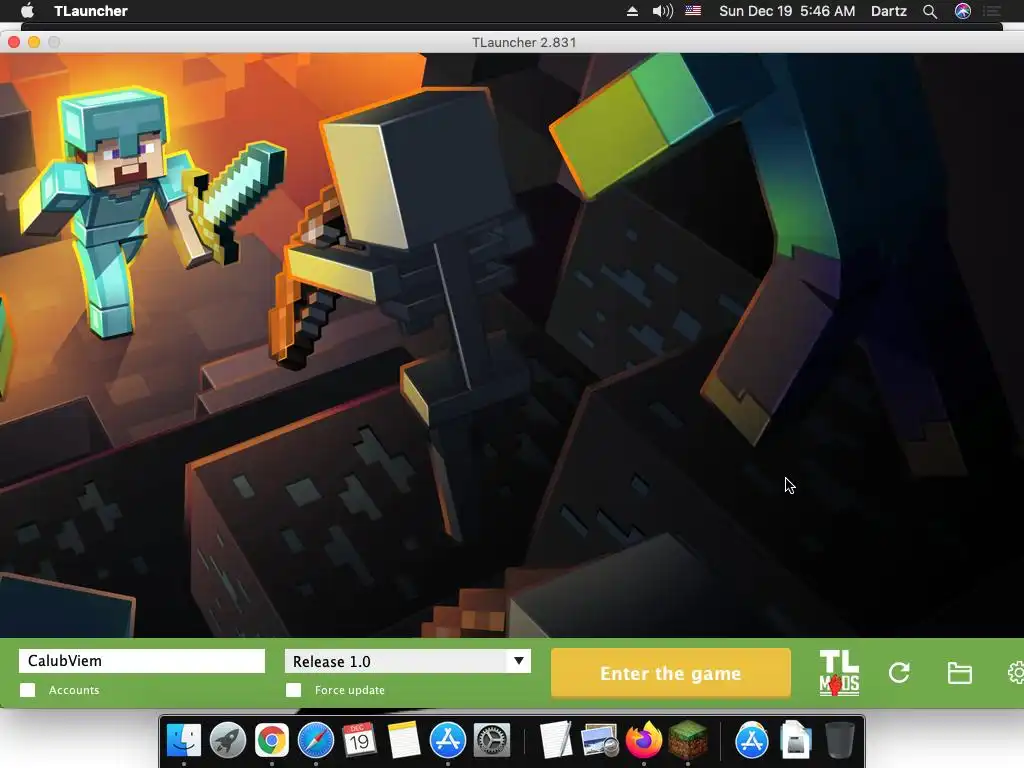1024x768 pixels.
Task: Open Trash from the dock
Action: coord(840,741)
